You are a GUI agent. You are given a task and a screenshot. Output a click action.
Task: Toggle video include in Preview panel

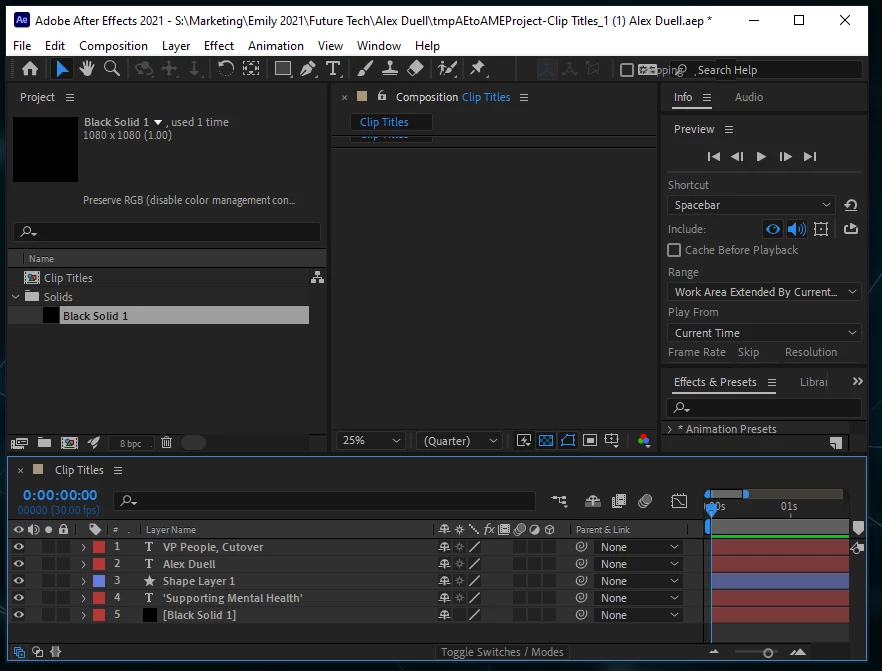pyautogui.click(x=773, y=229)
